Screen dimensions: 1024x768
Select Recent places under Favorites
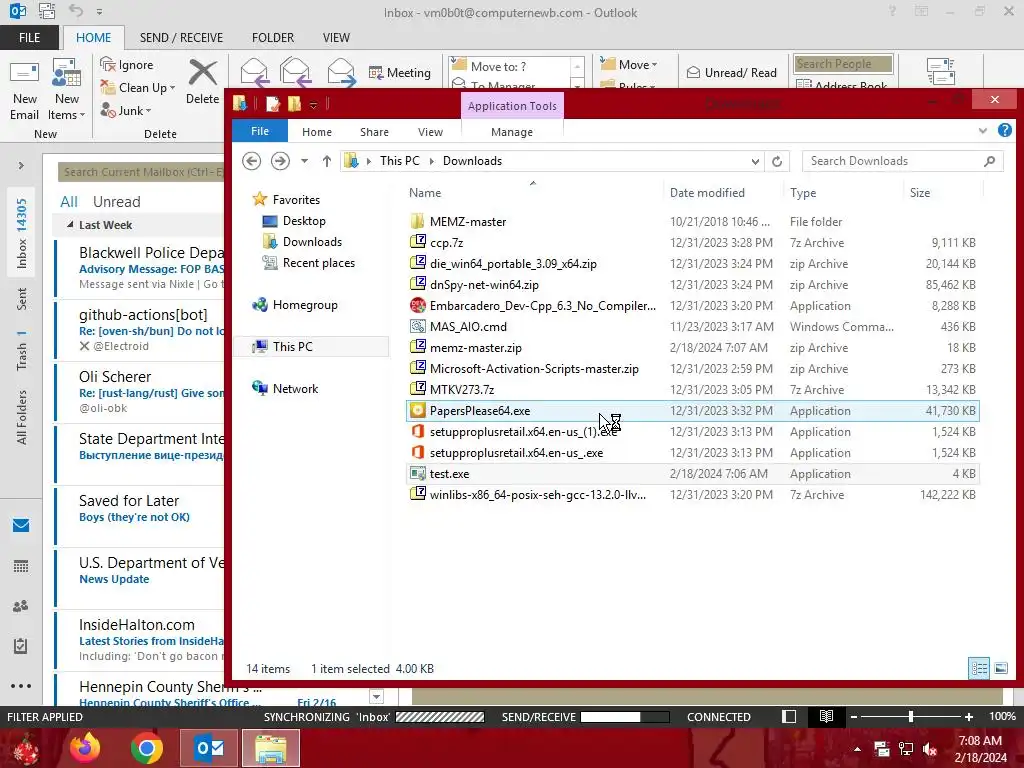[x=308, y=263]
